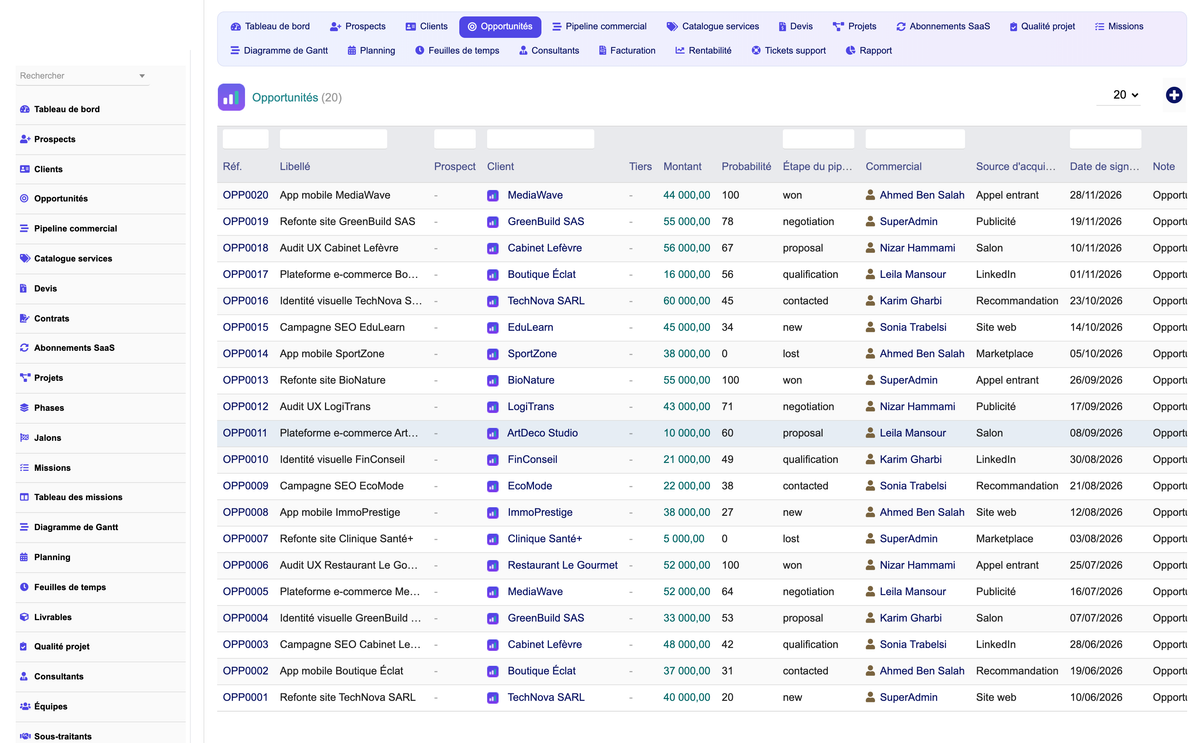Open opportunity link OPP0011
1200x743 pixels.
(x=245, y=433)
